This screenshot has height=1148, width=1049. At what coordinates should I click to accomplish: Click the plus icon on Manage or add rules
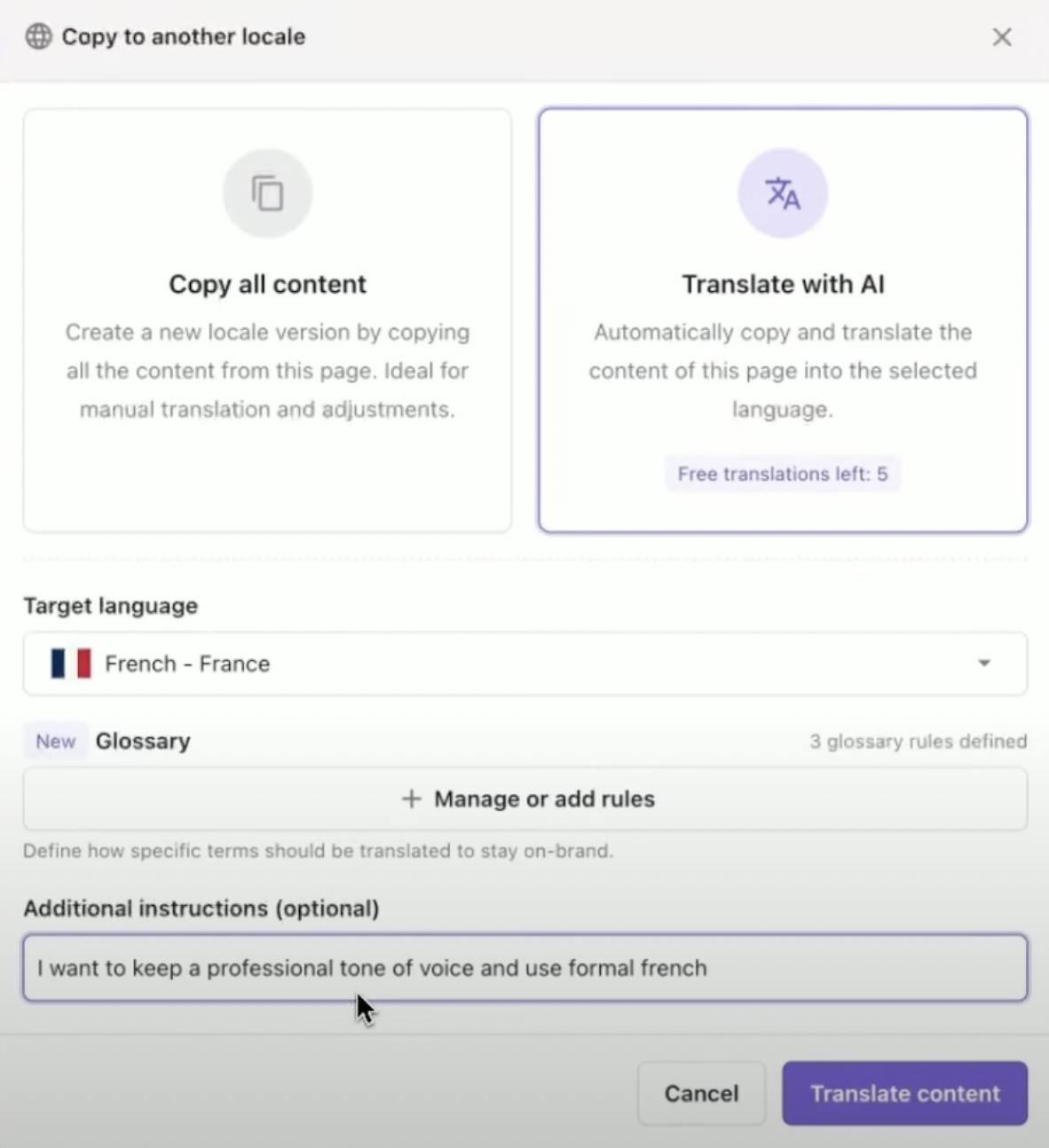click(412, 798)
